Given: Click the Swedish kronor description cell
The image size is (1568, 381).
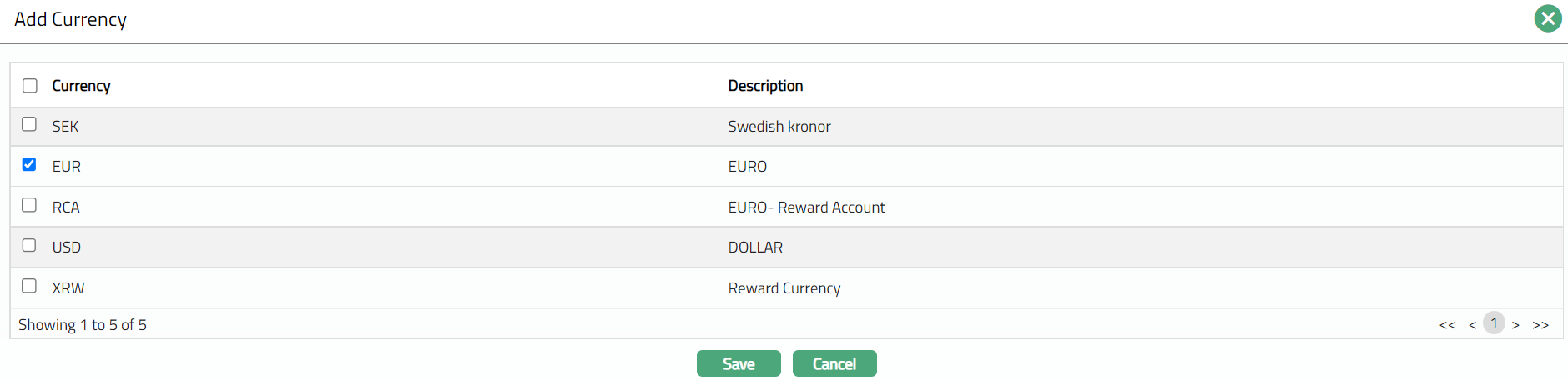Looking at the screenshot, I should [x=779, y=127].
